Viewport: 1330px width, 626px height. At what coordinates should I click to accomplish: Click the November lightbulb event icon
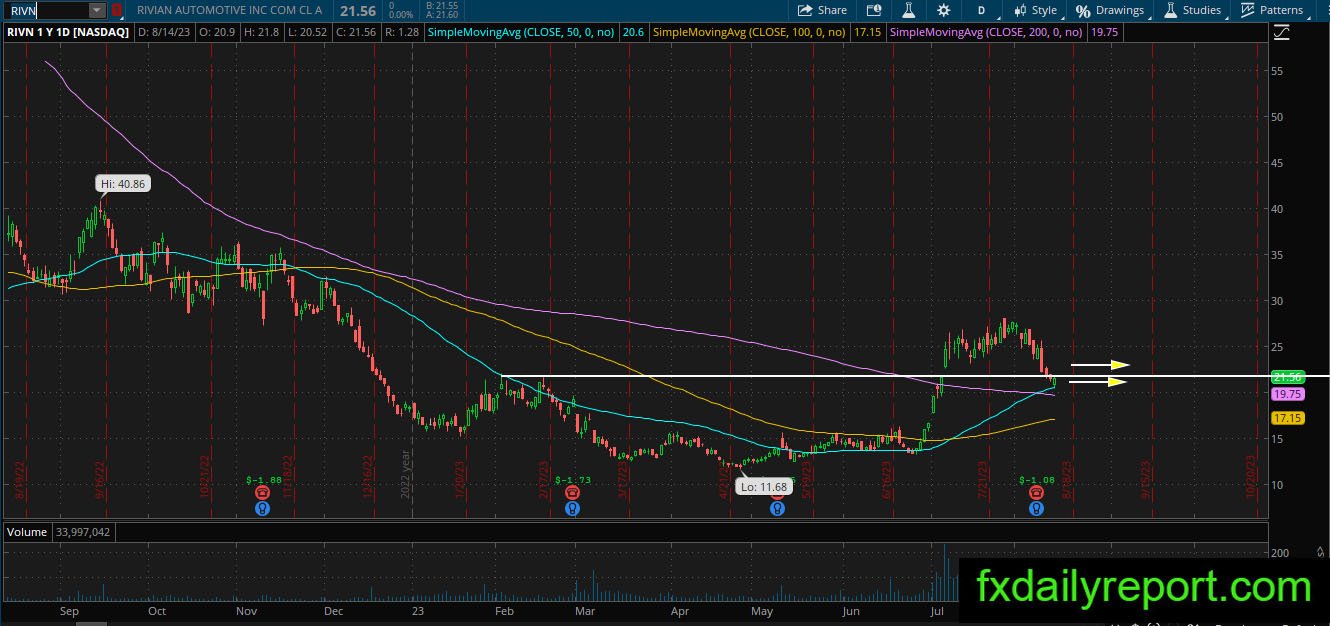pos(262,508)
